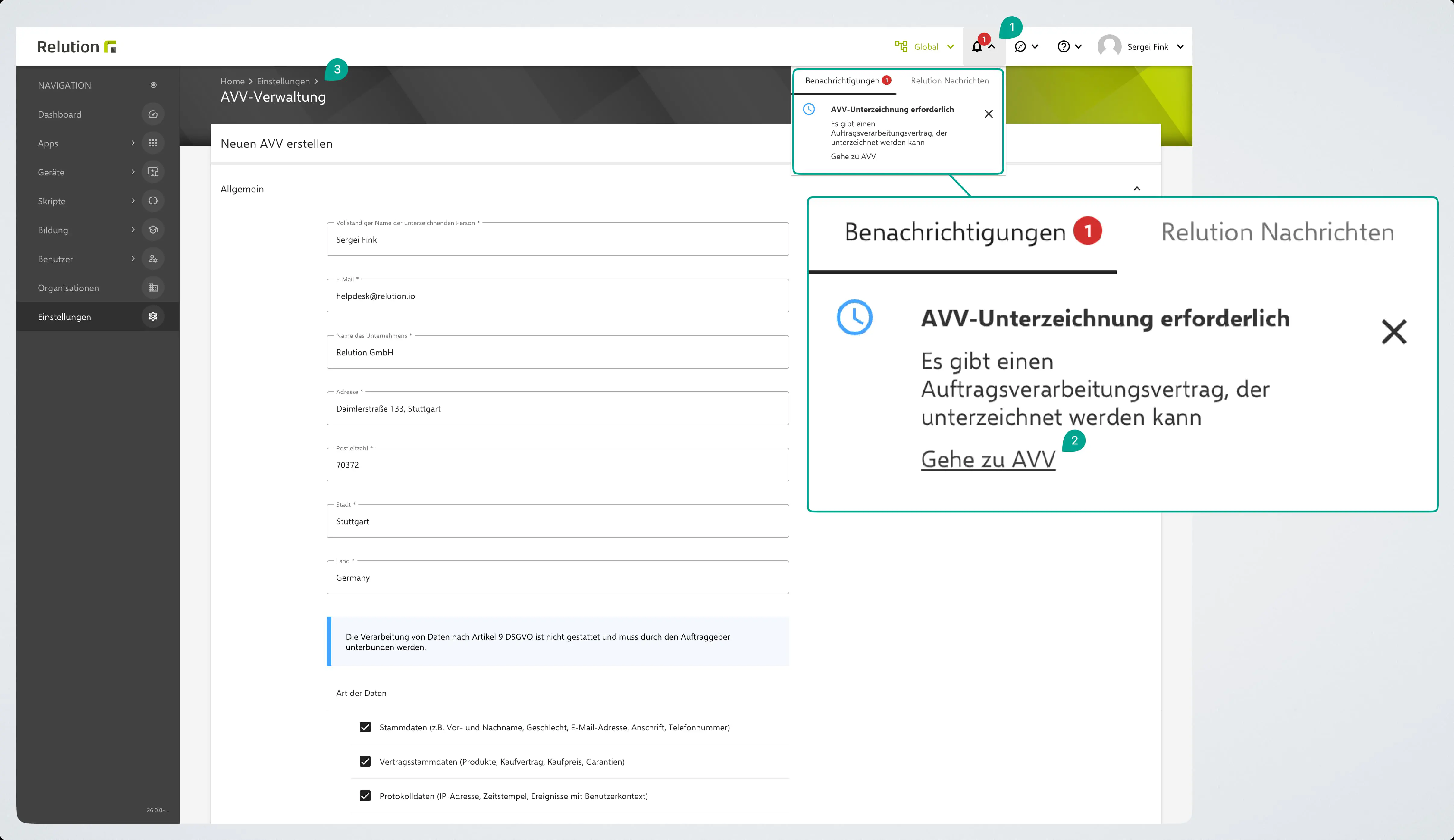Click the Postleitzahl input field
Viewport: 1454px width, 840px height.
click(x=557, y=465)
